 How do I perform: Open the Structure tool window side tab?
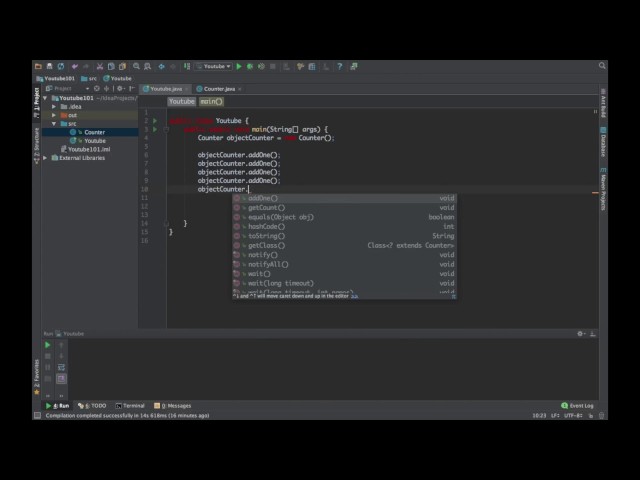tap(37, 146)
